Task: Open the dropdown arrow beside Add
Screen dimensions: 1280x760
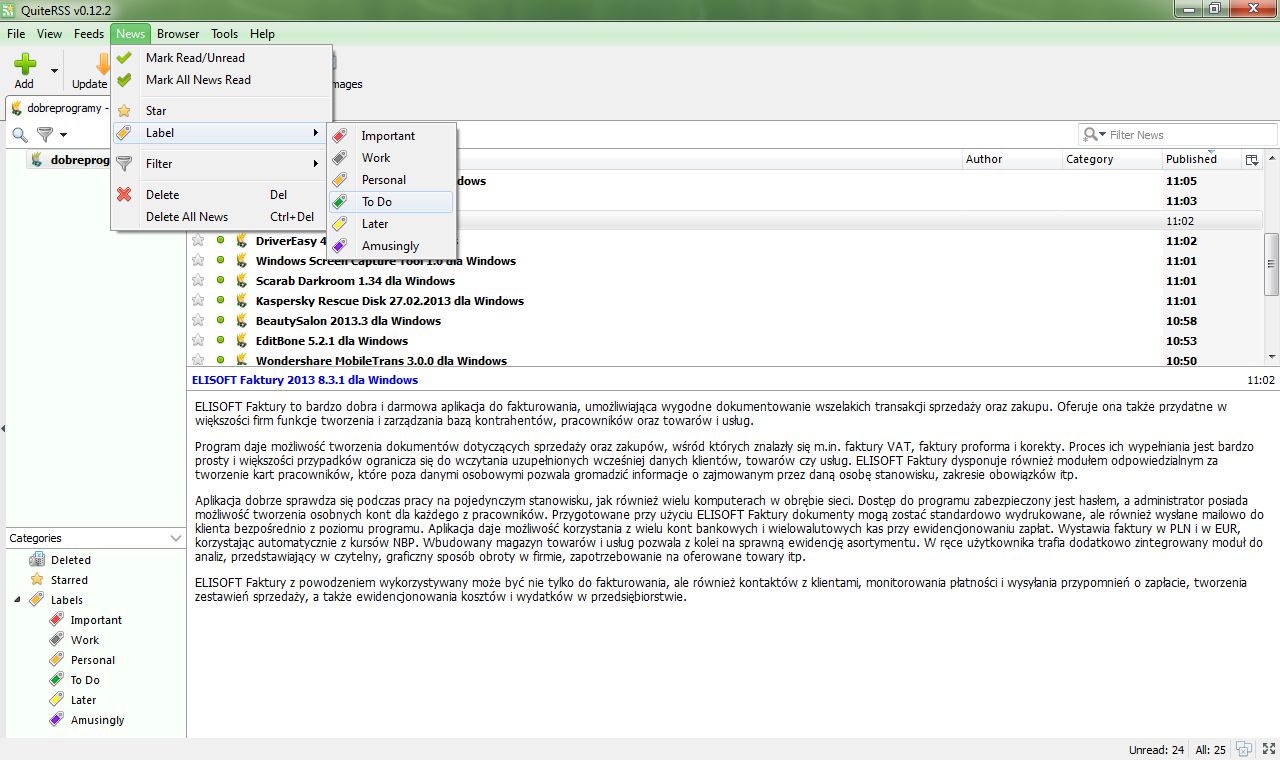Action: point(54,72)
